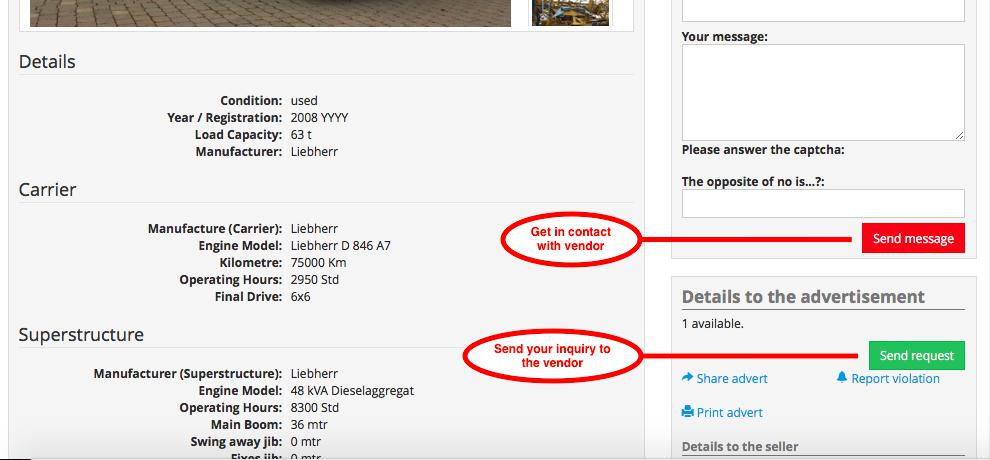
Task: Click the Send your inquiry to vendor callout
Action: (x=552, y=356)
